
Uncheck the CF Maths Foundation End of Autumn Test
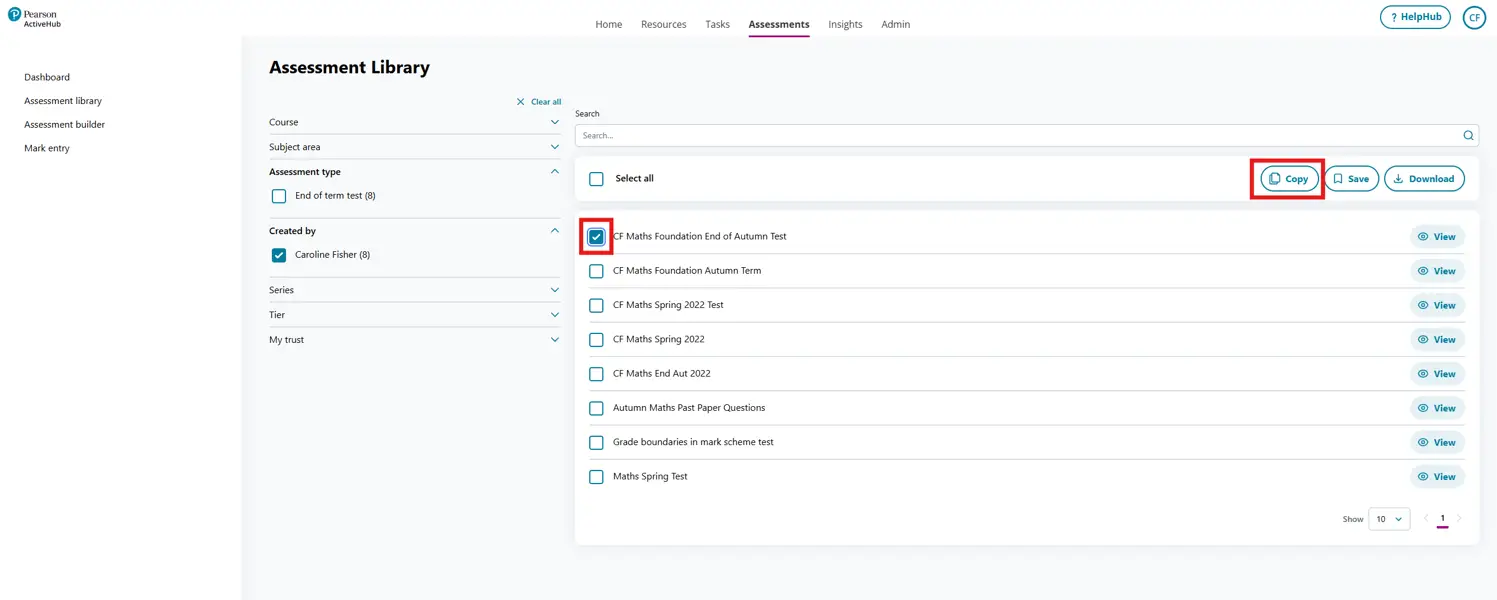point(596,236)
